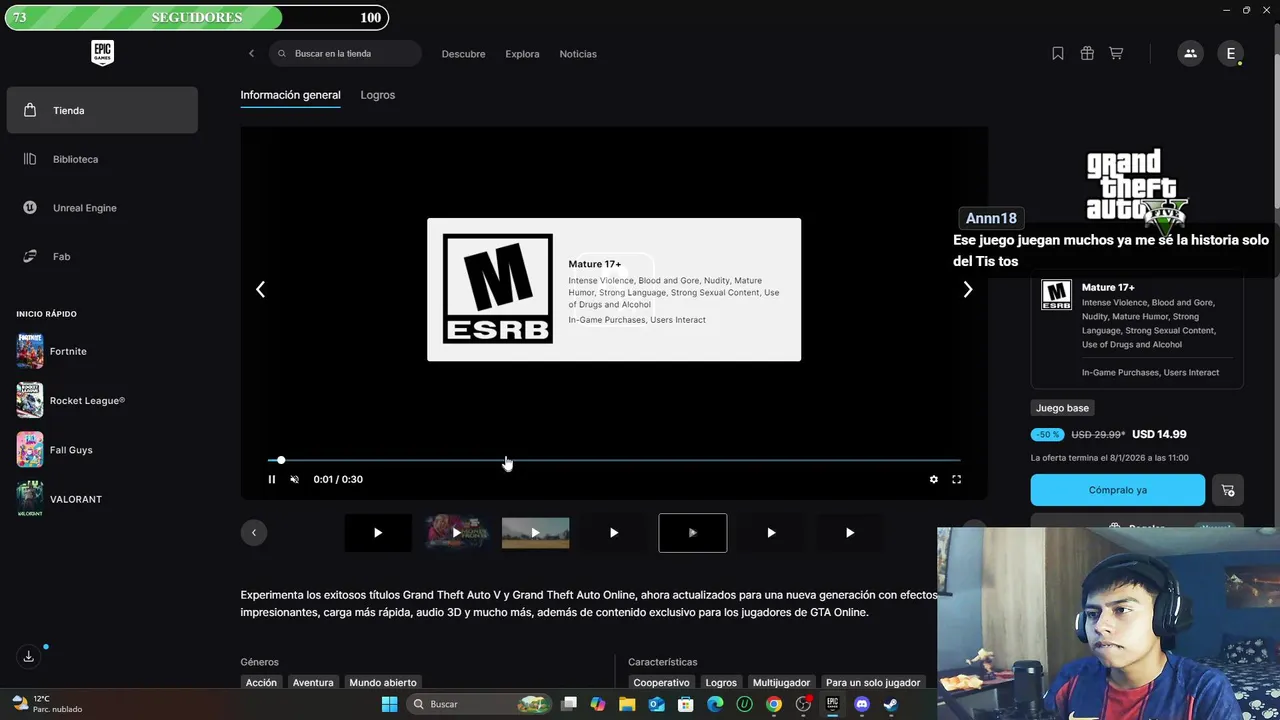Open the downloads icon in sidebar
Viewport: 1280px width, 720px height.
(x=28, y=656)
